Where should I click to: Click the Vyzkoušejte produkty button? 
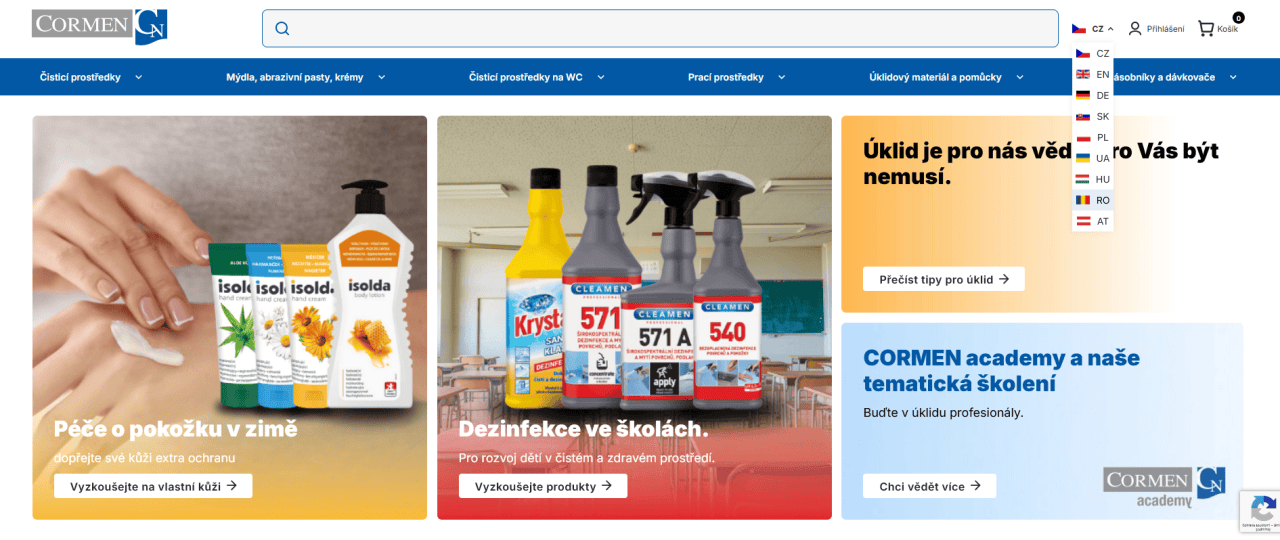(x=543, y=486)
